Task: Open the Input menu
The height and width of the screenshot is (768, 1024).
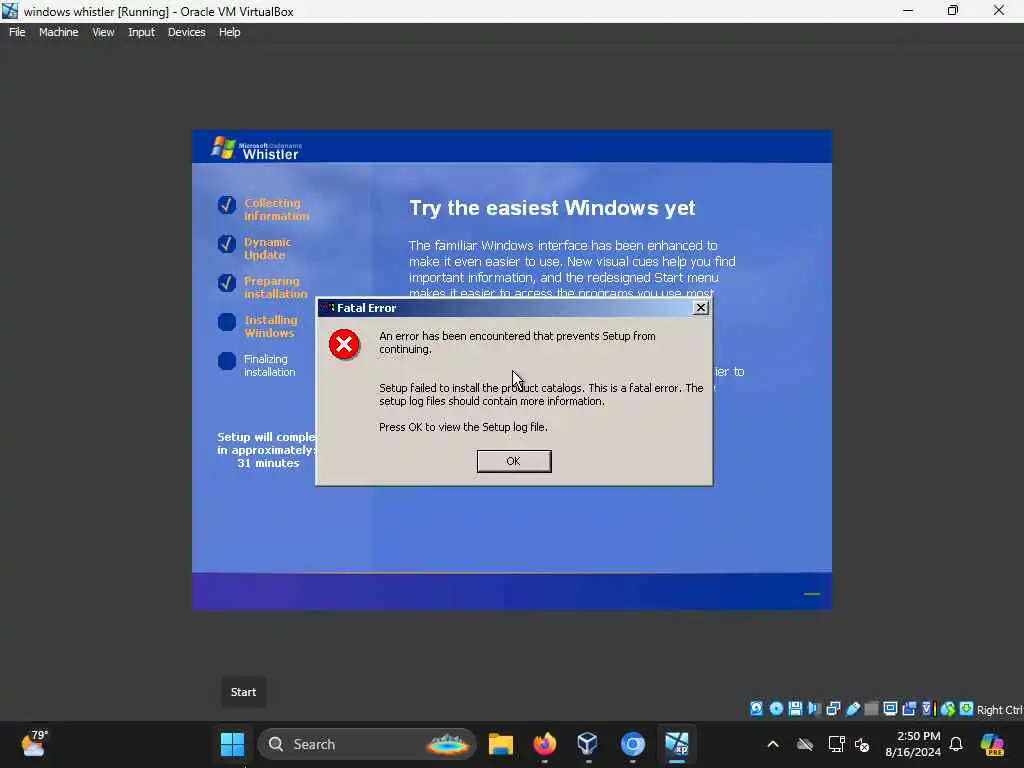Action: tap(141, 32)
